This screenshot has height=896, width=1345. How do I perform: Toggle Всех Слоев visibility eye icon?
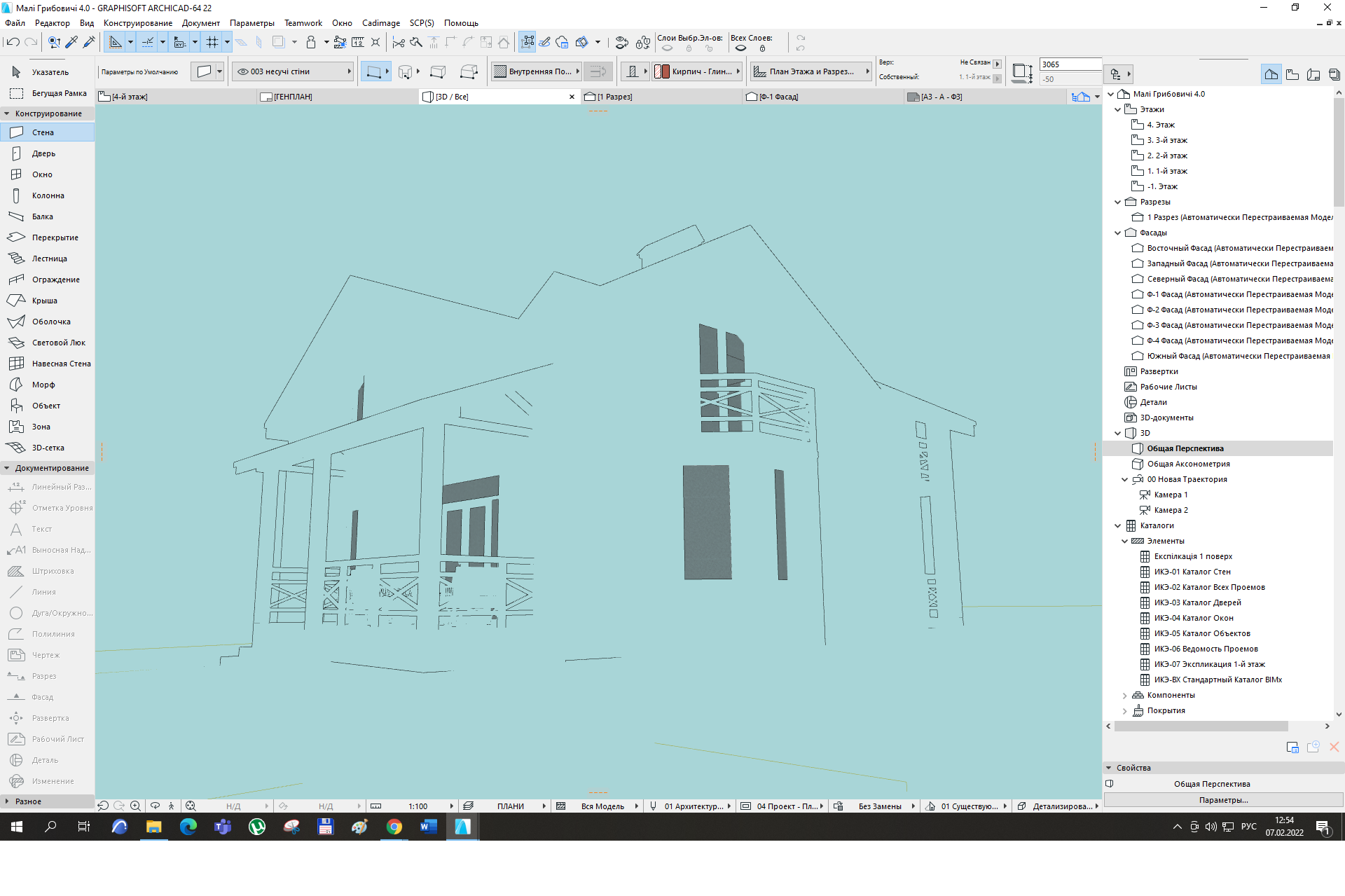point(740,48)
